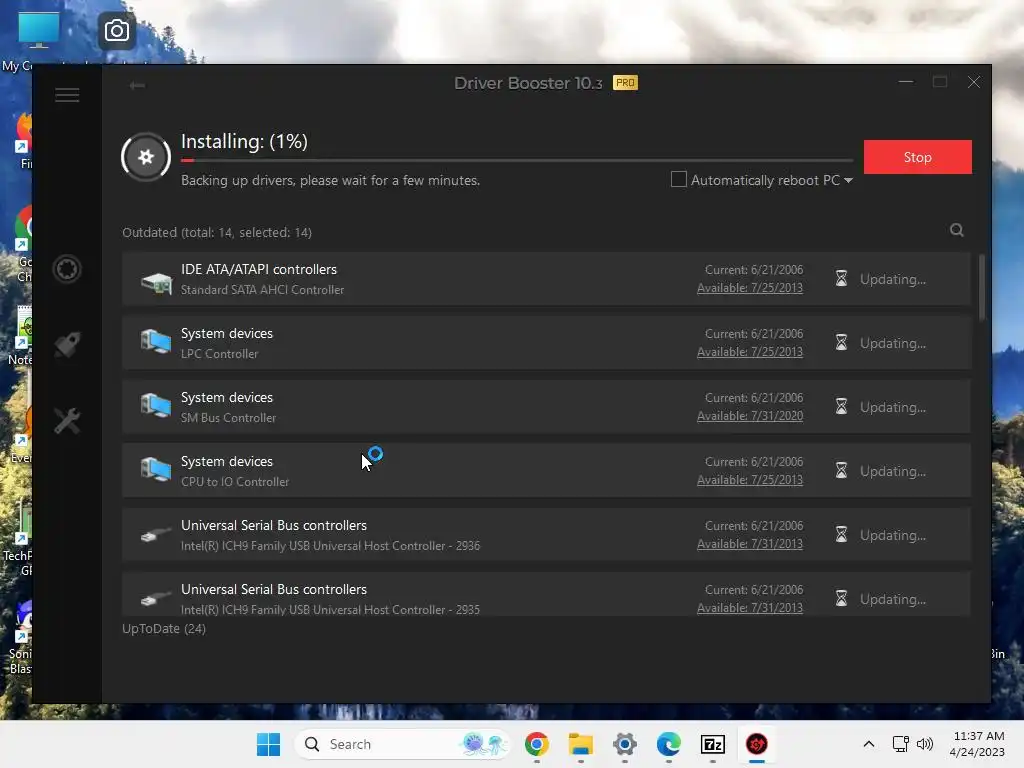Viewport: 1024px width, 768px height.
Task: Open File Explorer from taskbar
Action: coord(581,744)
